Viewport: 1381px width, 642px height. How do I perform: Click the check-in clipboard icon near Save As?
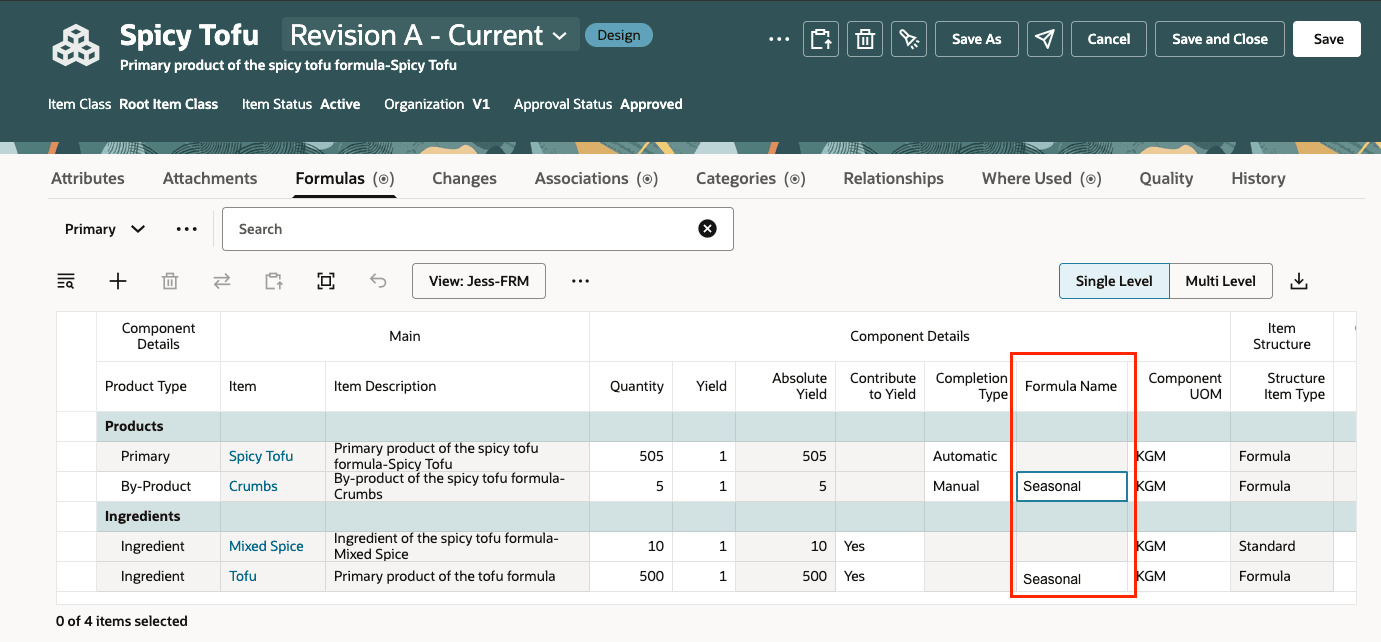click(821, 39)
